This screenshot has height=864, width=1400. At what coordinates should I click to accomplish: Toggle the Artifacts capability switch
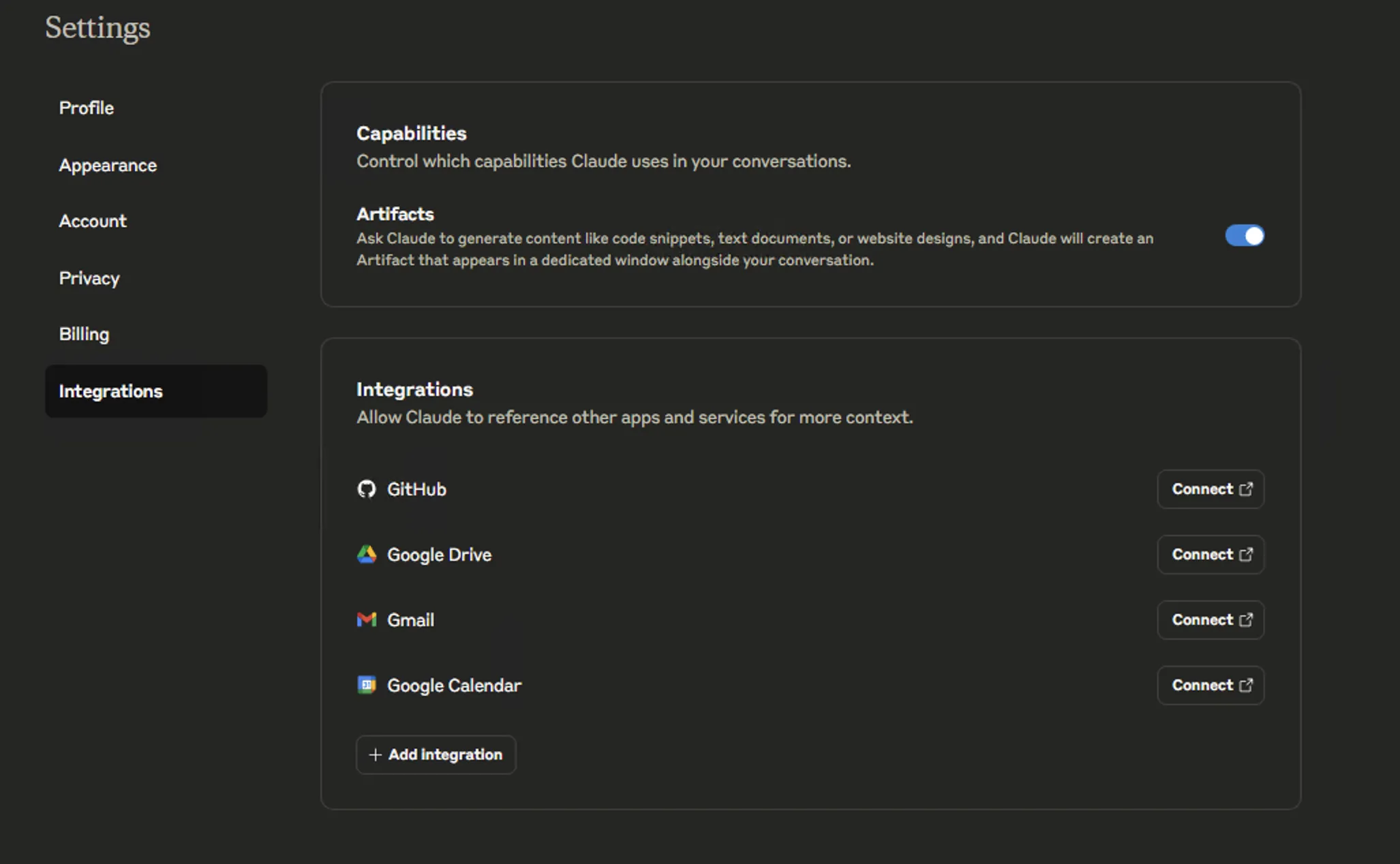point(1245,236)
